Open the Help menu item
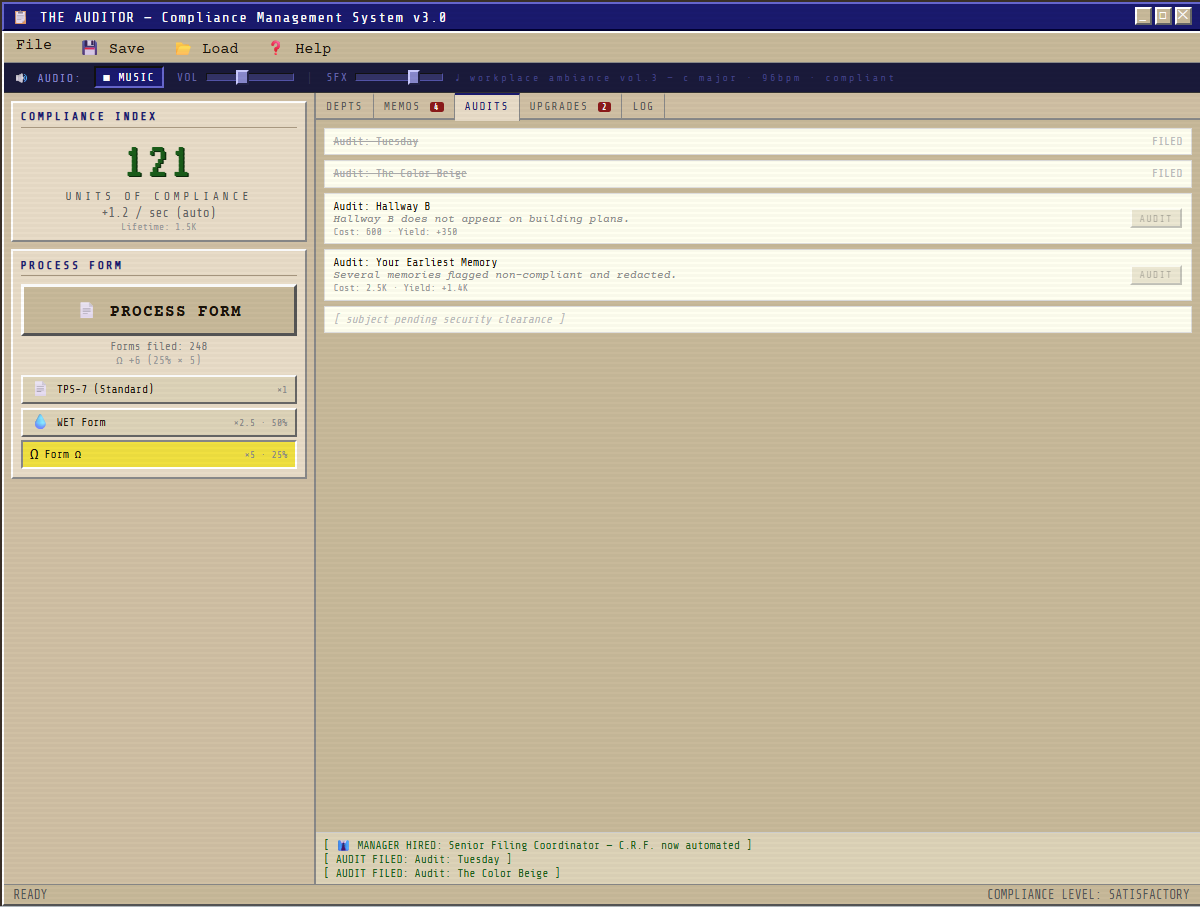The width and height of the screenshot is (1200, 907). point(299,48)
